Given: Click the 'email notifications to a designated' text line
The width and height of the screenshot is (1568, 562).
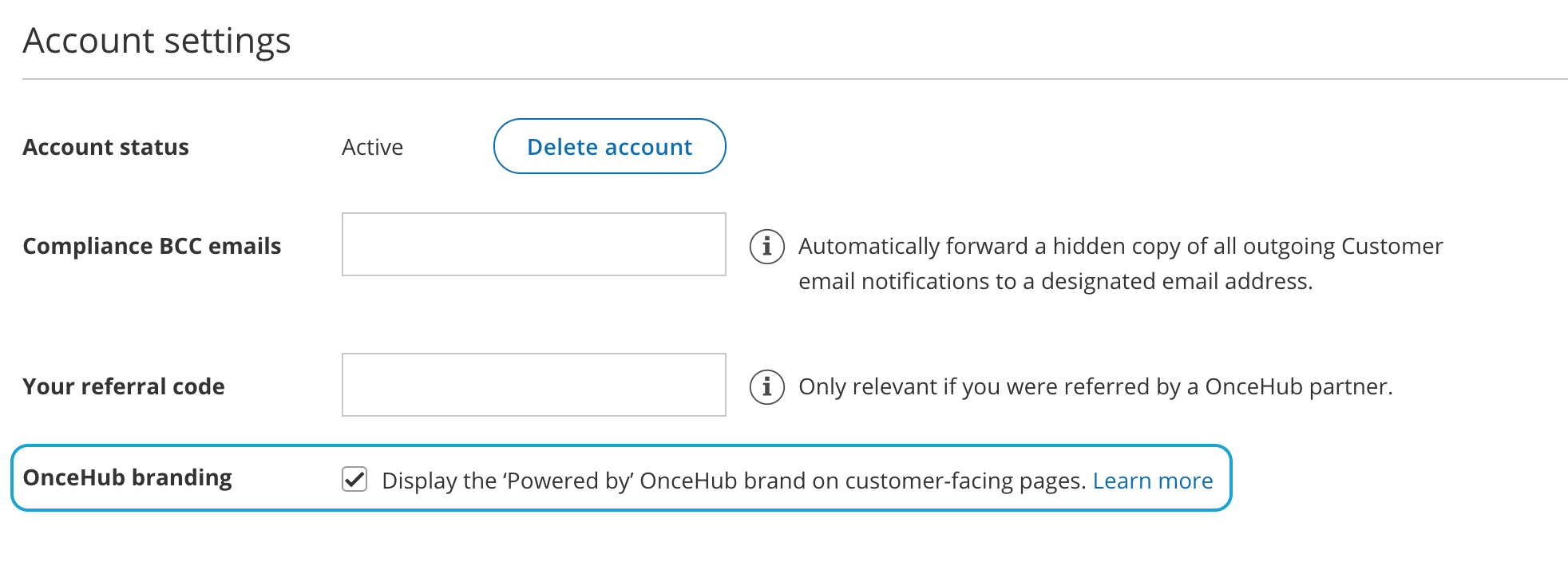Looking at the screenshot, I should click(x=1055, y=281).
